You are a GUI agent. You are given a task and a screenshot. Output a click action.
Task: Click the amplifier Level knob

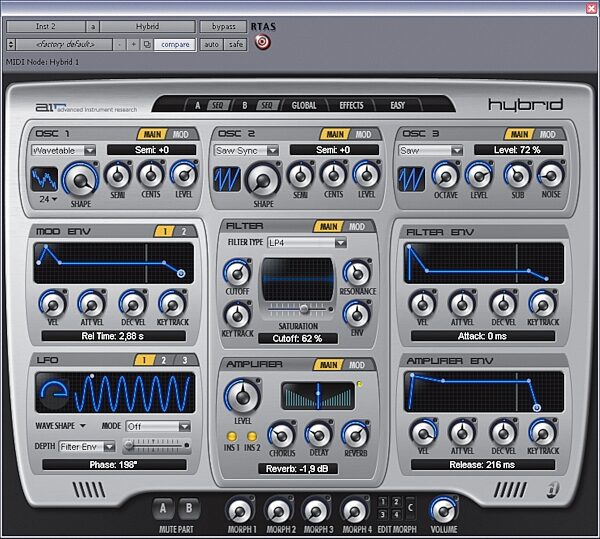243,397
